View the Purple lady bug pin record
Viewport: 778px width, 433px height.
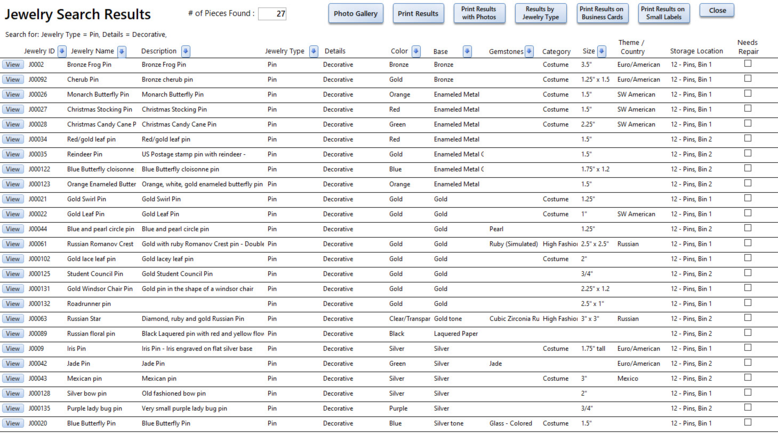coord(12,408)
